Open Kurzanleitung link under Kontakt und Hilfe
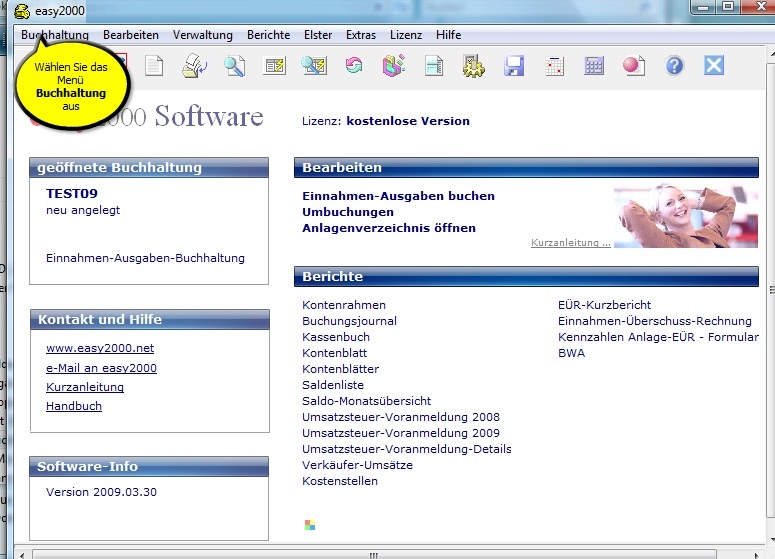 85,387
